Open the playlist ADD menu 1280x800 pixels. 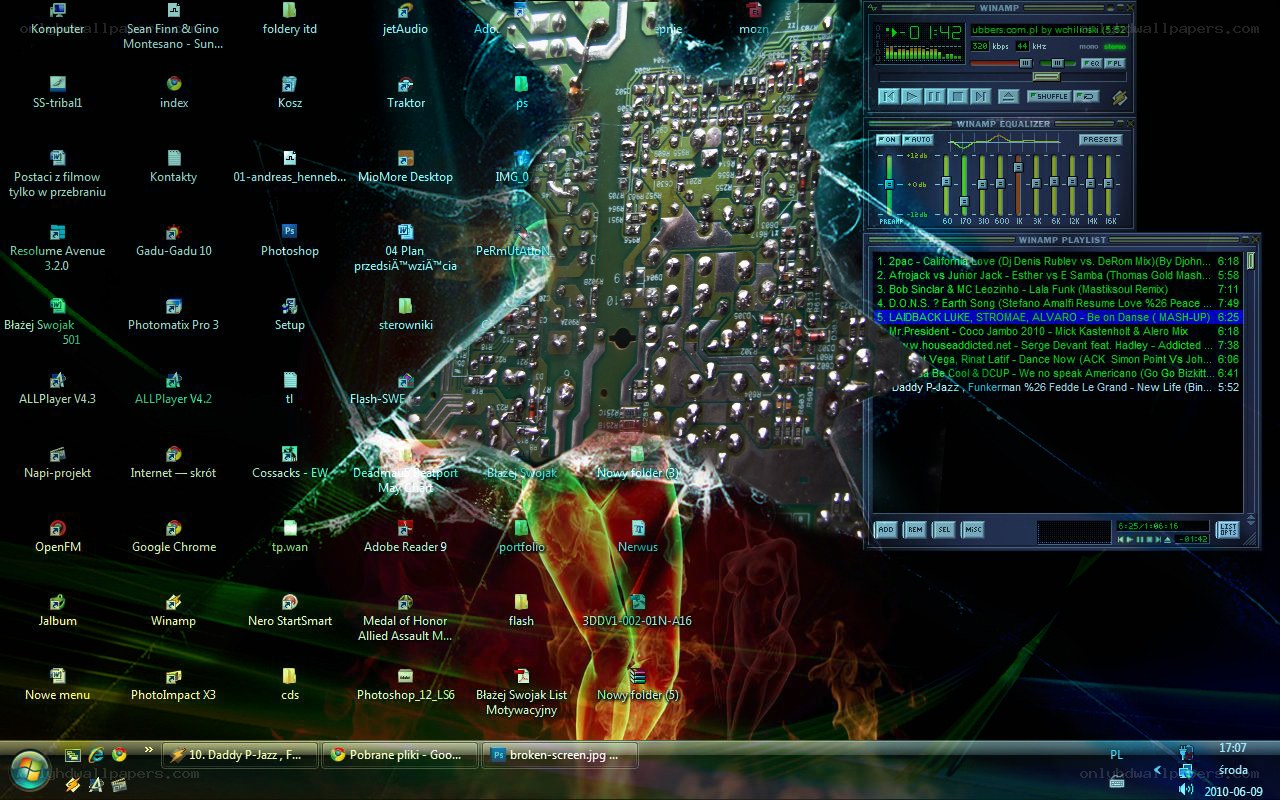886,530
